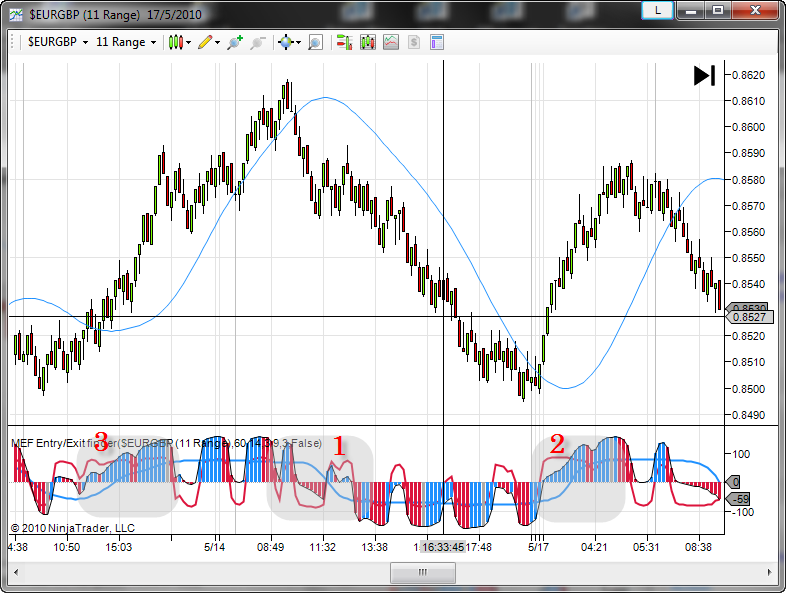Click the candlestick chart style icon

175,42
